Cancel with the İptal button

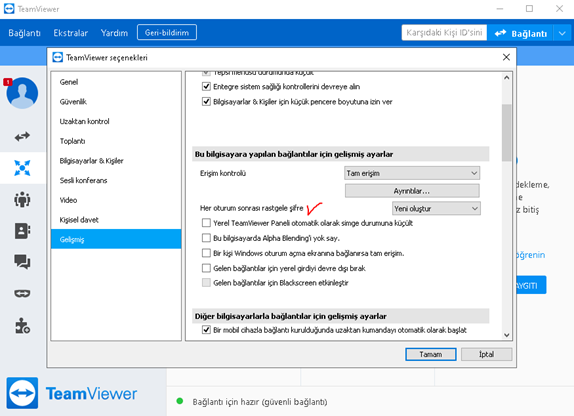[x=487, y=354]
